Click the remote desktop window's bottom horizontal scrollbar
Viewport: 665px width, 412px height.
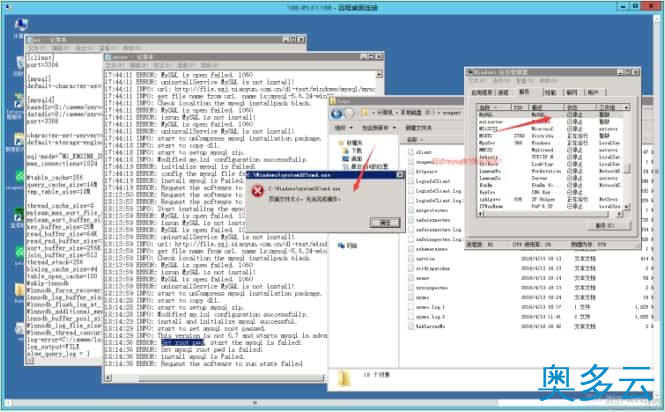tap(254, 403)
